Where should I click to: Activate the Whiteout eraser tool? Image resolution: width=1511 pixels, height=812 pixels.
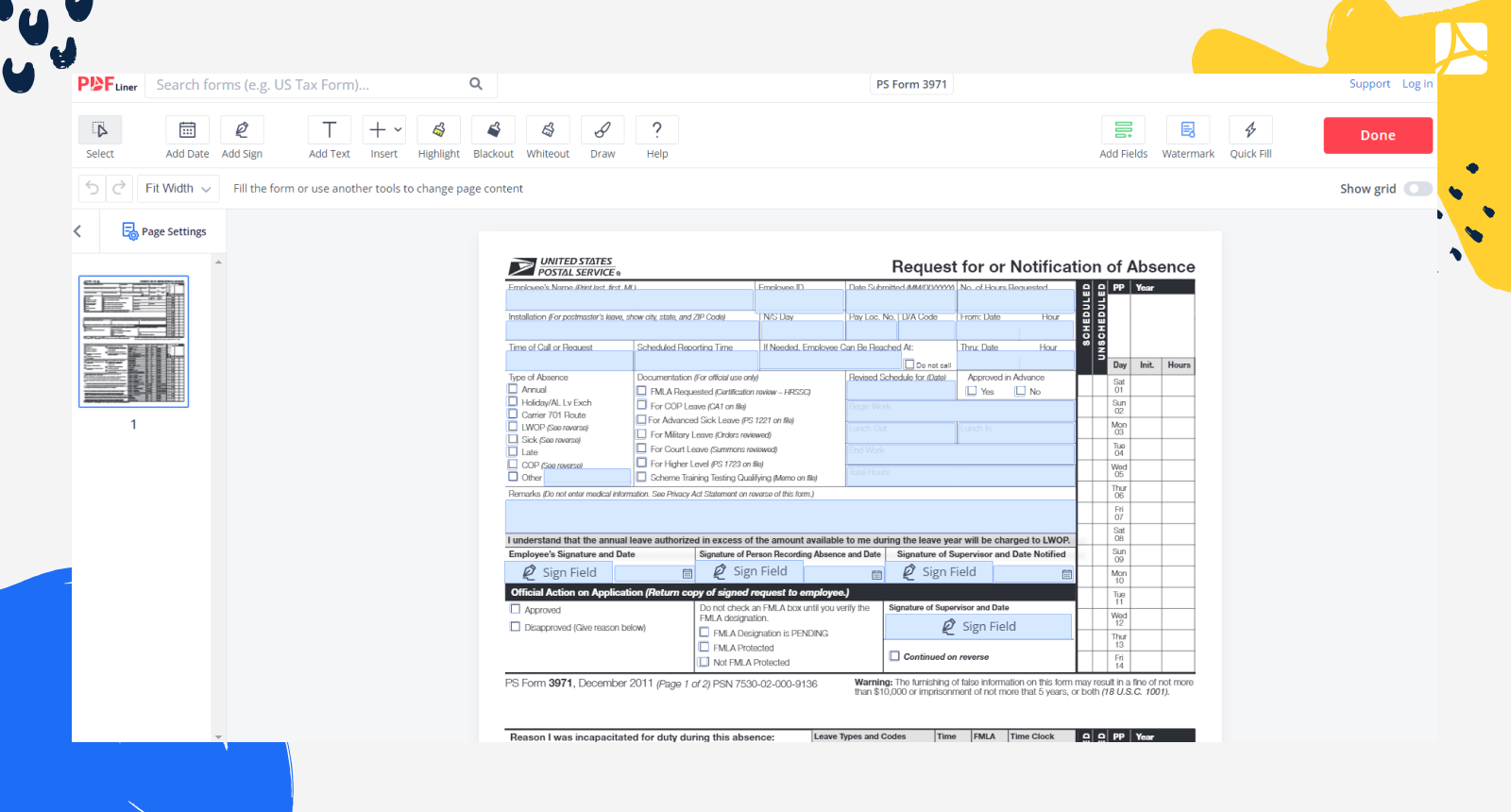point(548,130)
